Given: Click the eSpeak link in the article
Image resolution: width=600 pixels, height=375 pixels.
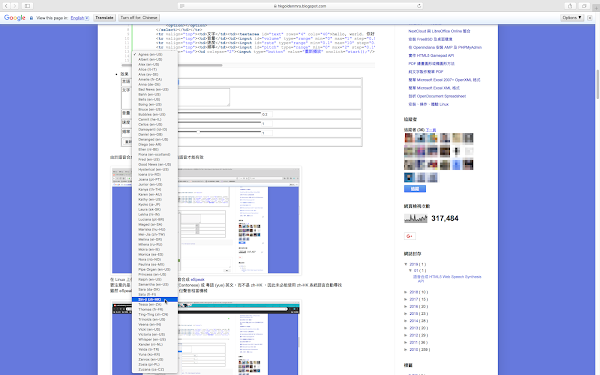Looking at the screenshot, I should coord(197,280).
